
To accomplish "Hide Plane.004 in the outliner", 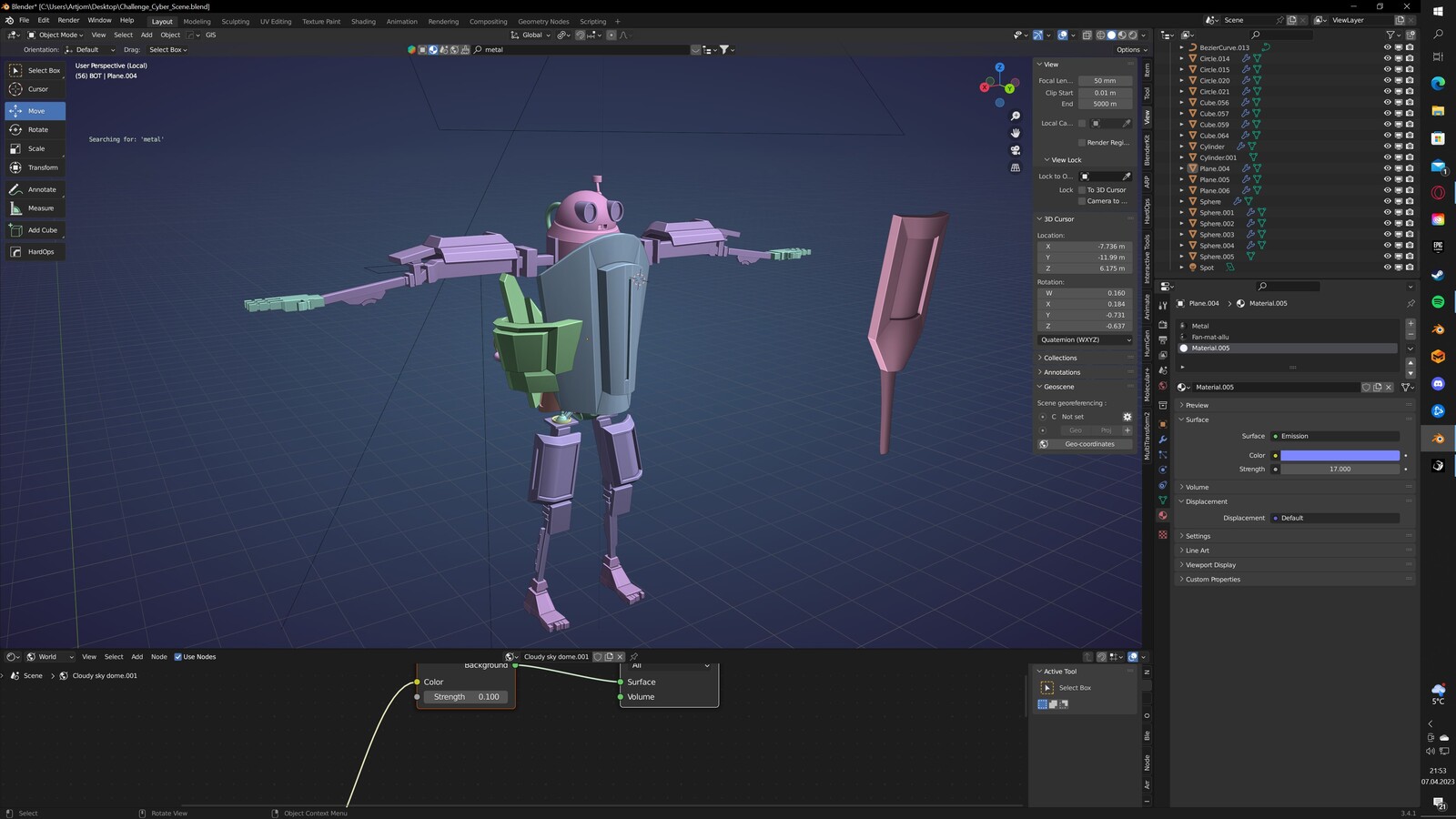I will point(1387,168).
